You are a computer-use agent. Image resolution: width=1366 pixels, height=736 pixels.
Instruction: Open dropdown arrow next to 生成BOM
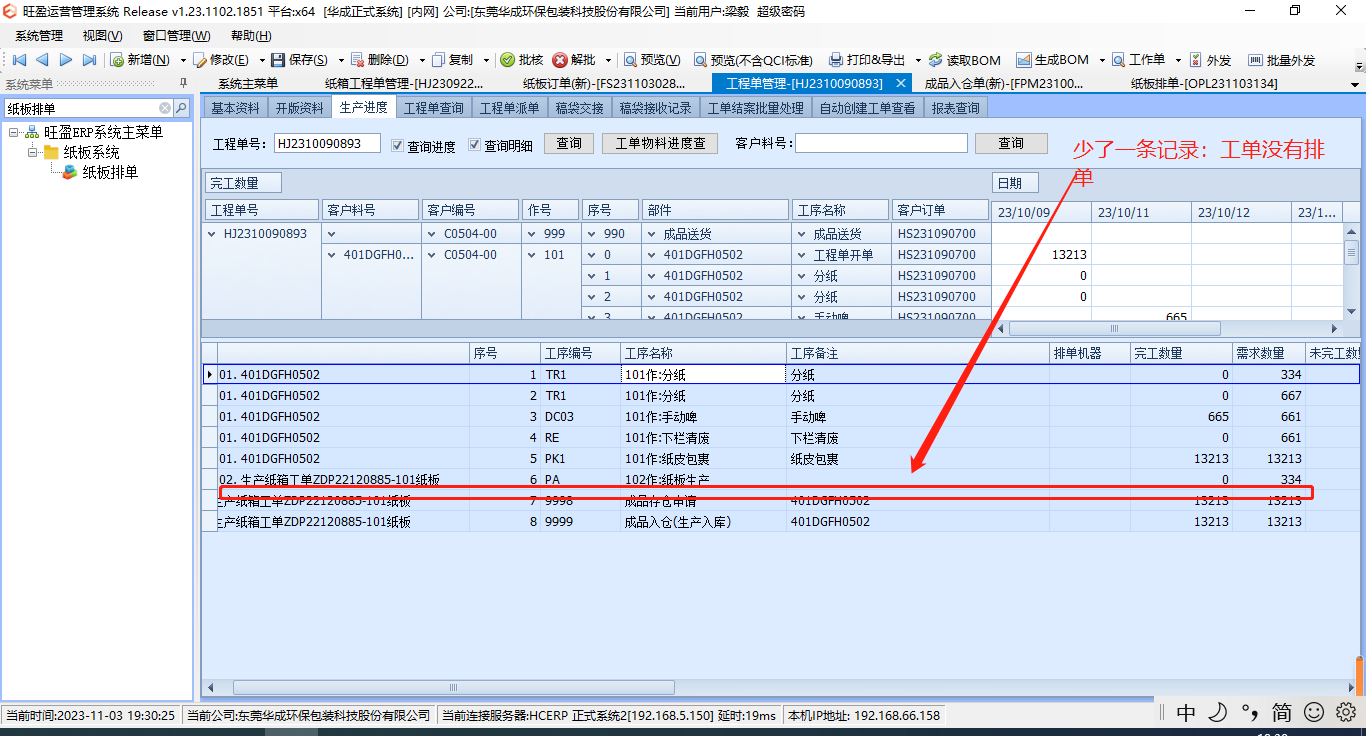click(x=1100, y=60)
